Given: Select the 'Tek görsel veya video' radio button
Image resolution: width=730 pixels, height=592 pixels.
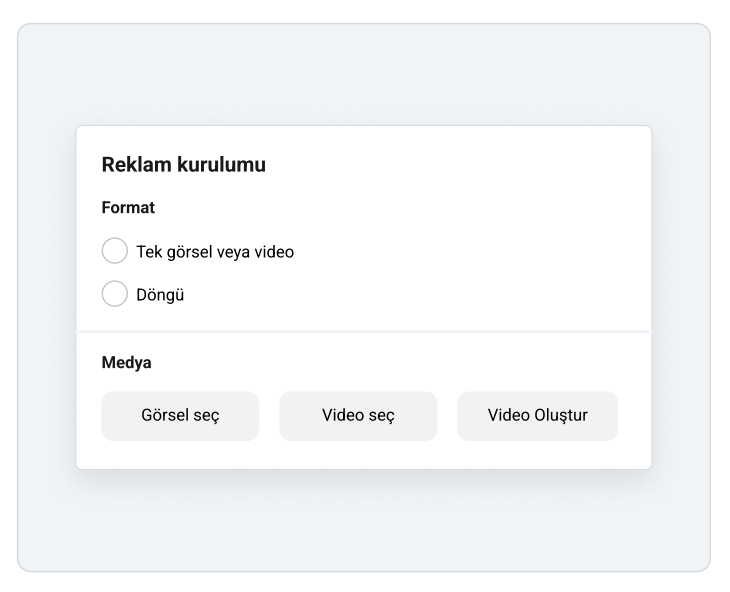Looking at the screenshot, I should [115, 251].
